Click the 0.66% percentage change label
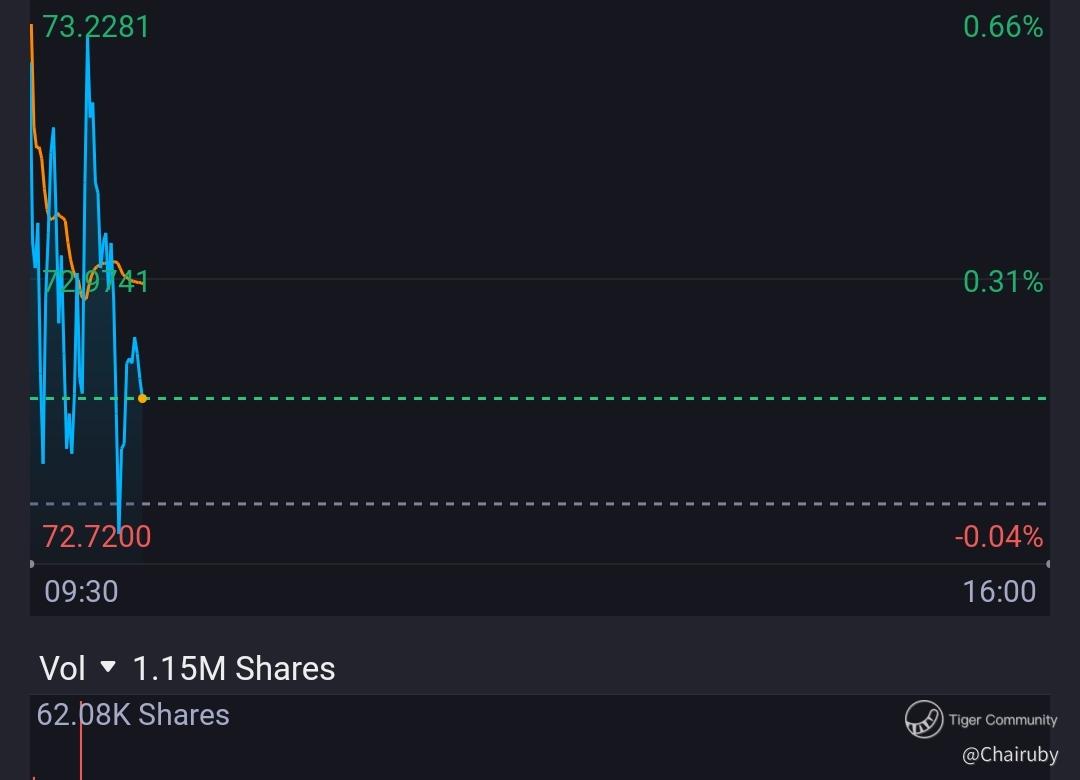Image resolution: width=1080 pixels, height=780 pixels. tap(1002, 27)
